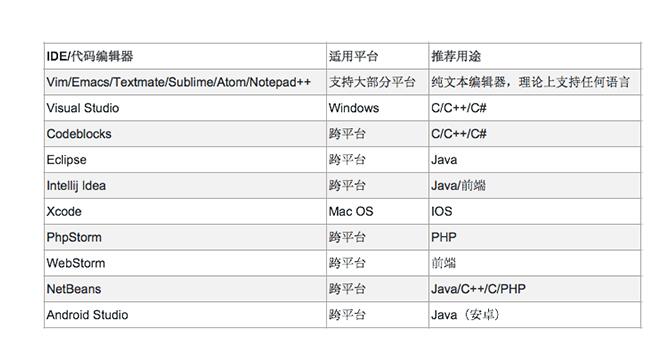Select the Android Studio cell
Screen dimensions: 649x361
(185, 315)
